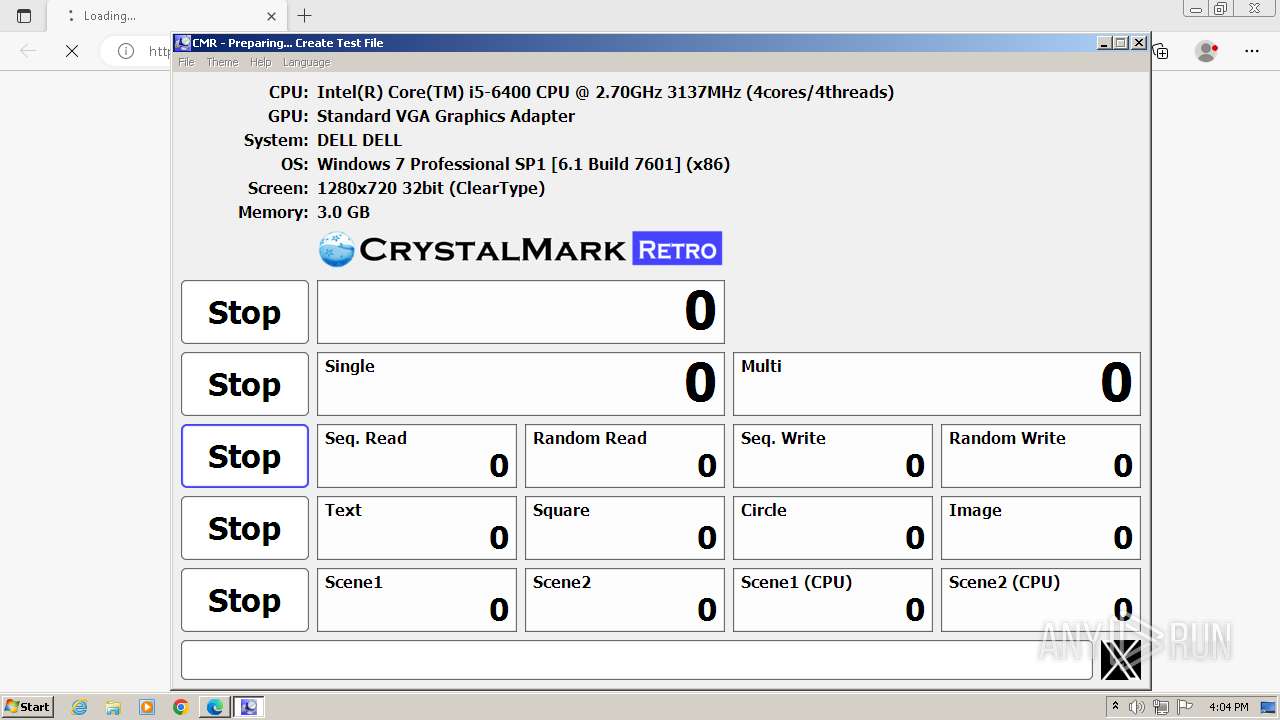Click the Multi CPU score box

pyautogui.click(x=937, y=384)
